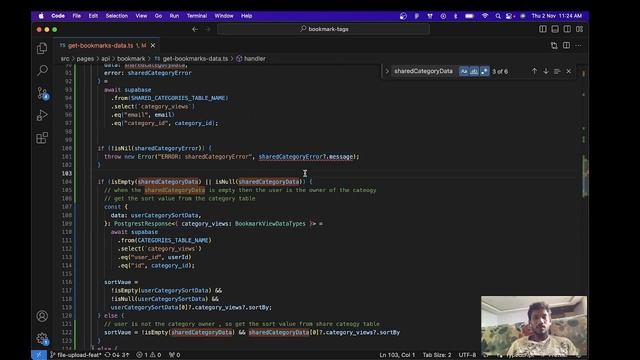Toggle the bottom panel visibility
Image resolution: width=640 pixels, height=360 pixels.
(555, 29)
